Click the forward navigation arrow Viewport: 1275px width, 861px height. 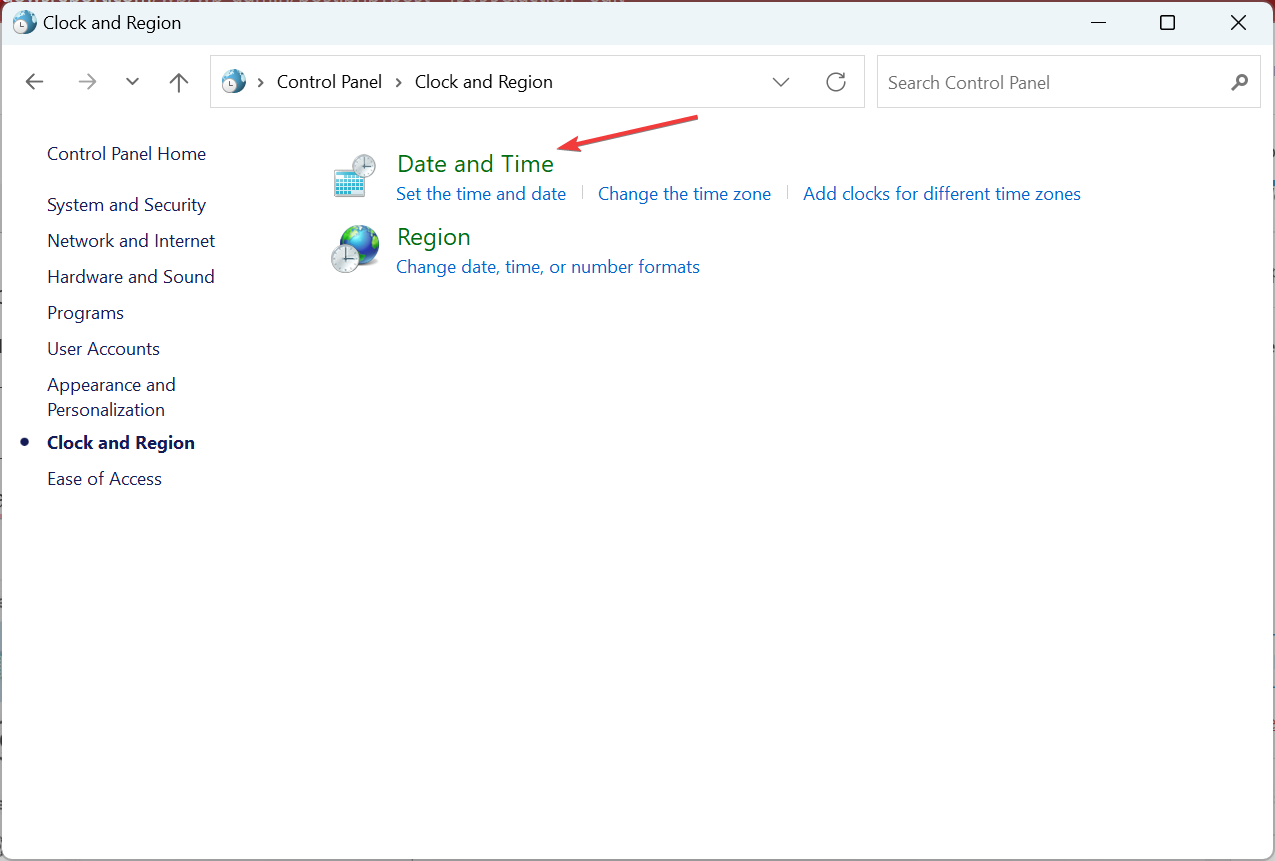87,81
